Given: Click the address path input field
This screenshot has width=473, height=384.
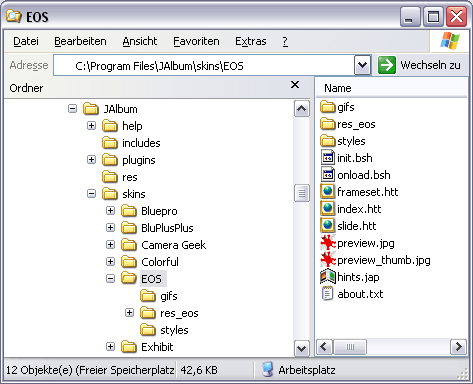Looking at the screenshot, I should tap(204, 66).
